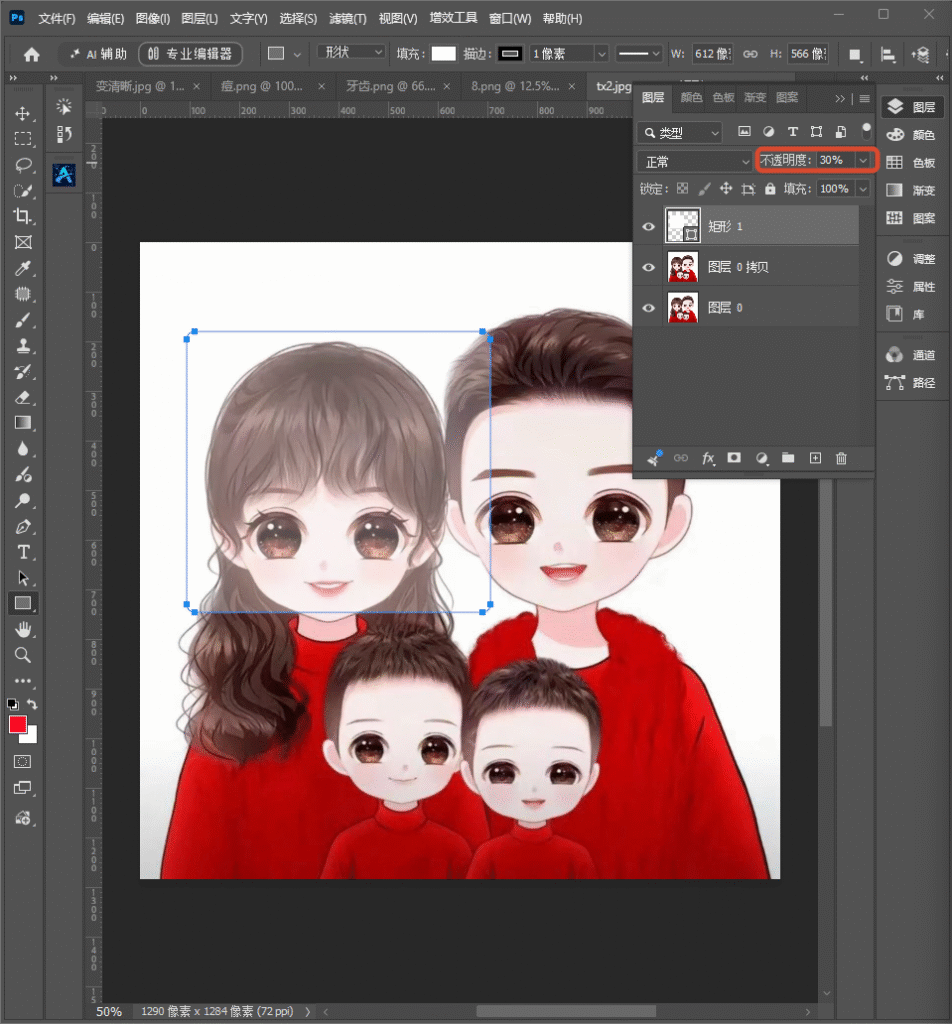This screenshot has height=1024, width=952.
Task: Select the Eyedropper tool
Action: click(x=23, y=268)
